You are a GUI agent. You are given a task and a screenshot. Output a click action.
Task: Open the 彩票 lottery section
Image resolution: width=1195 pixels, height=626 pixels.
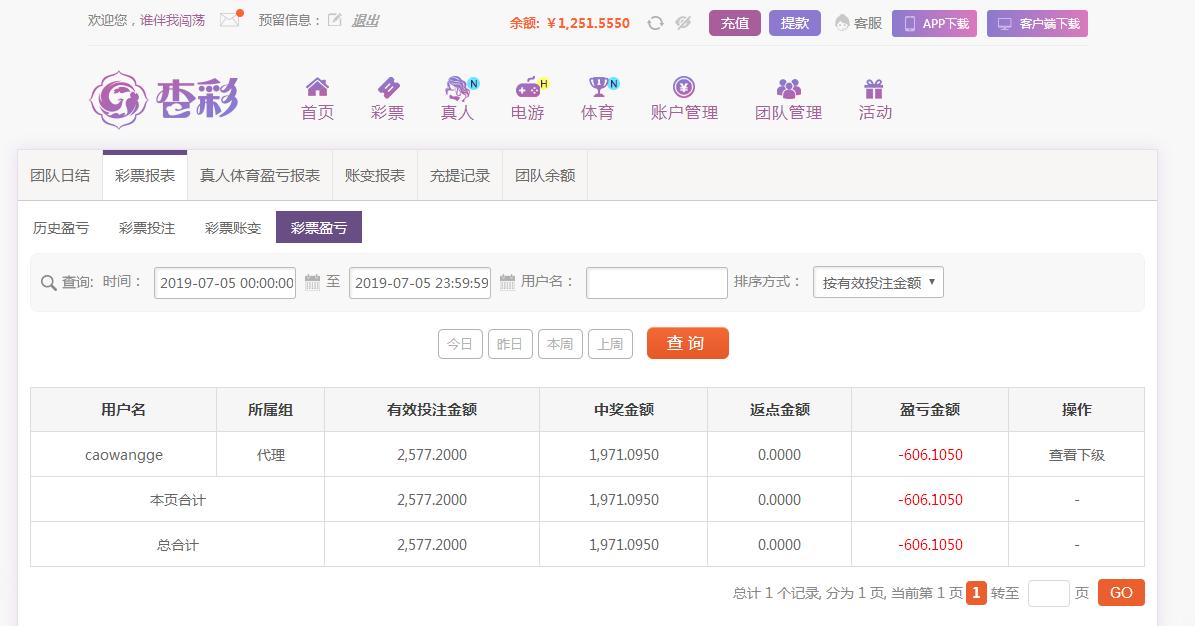pos(387,99)
